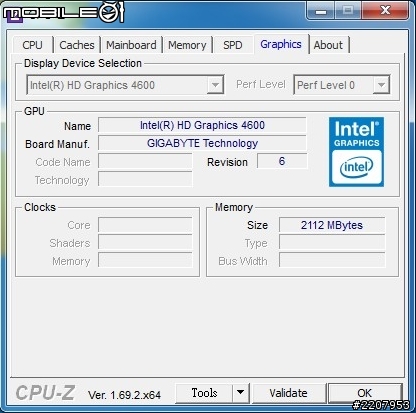
Task: Click the Tools button
Action: click(204, 393)
